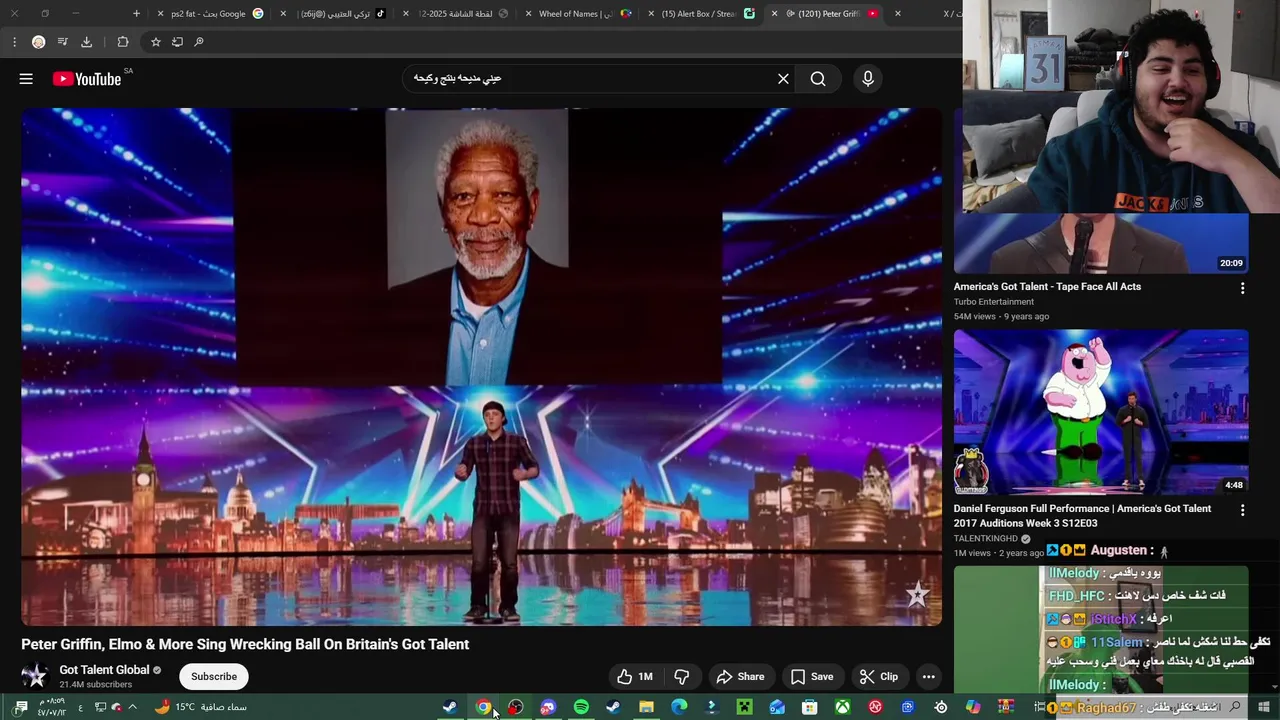Open the 15°C weather widget
Screen dimensions: 1280x720
(x=201, y=707)
